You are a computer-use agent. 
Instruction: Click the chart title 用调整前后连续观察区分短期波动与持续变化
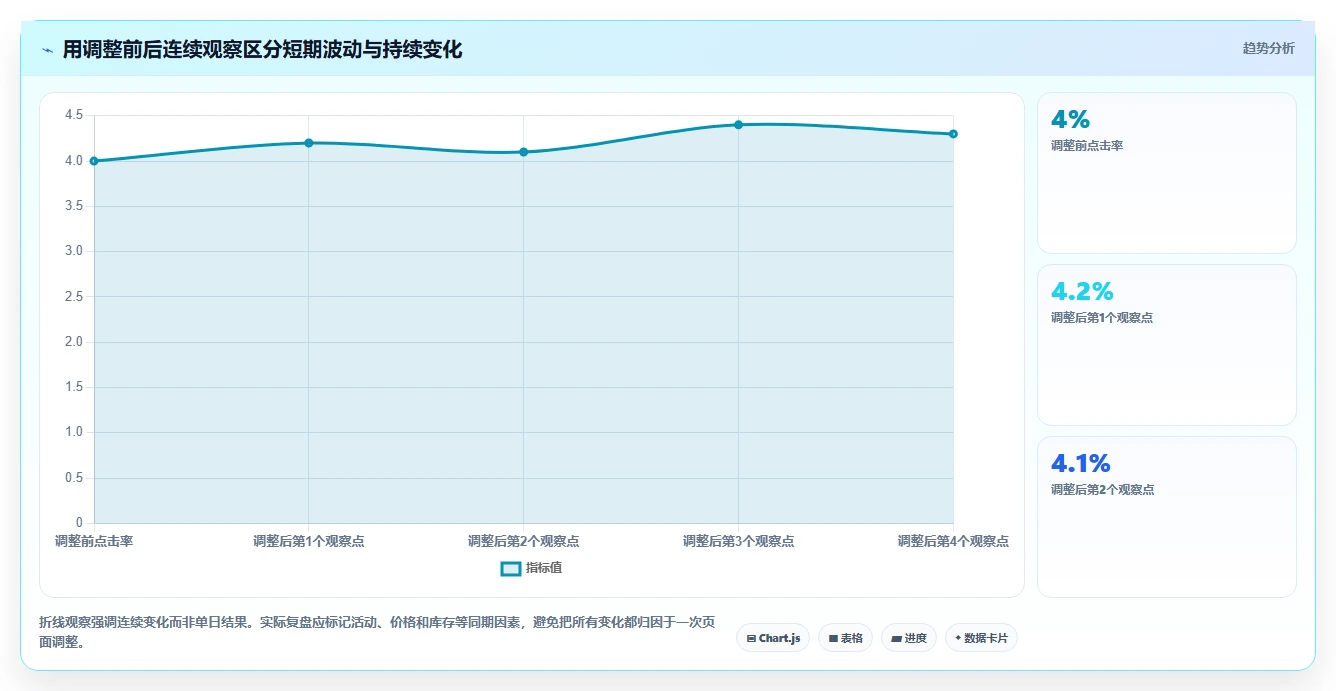[x=262, y=49]
